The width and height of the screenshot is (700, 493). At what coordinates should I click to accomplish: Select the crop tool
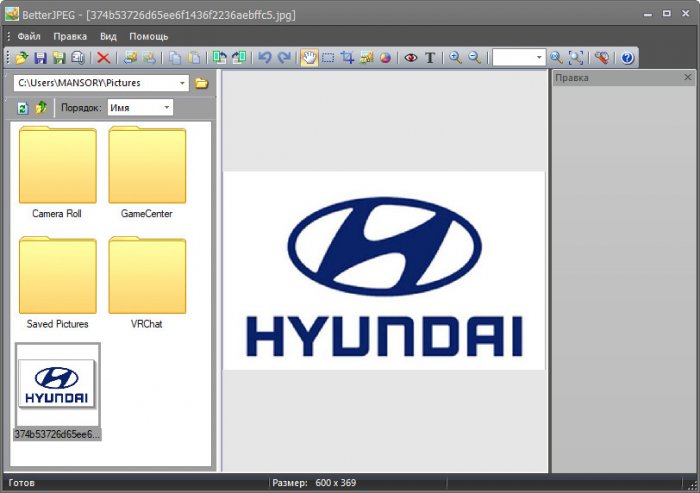tap(347, 58)
